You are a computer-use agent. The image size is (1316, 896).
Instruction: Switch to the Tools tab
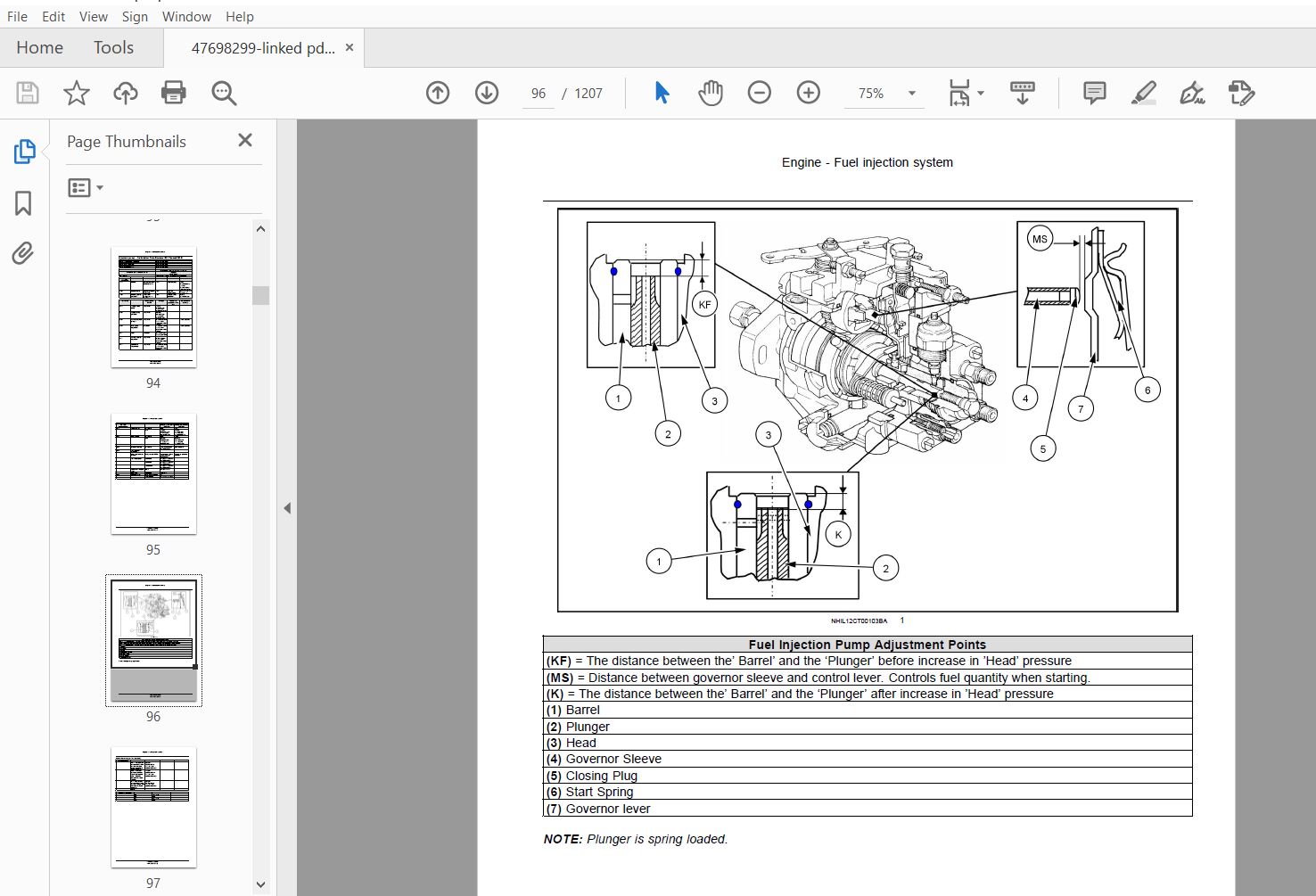[x=113, y=47]
